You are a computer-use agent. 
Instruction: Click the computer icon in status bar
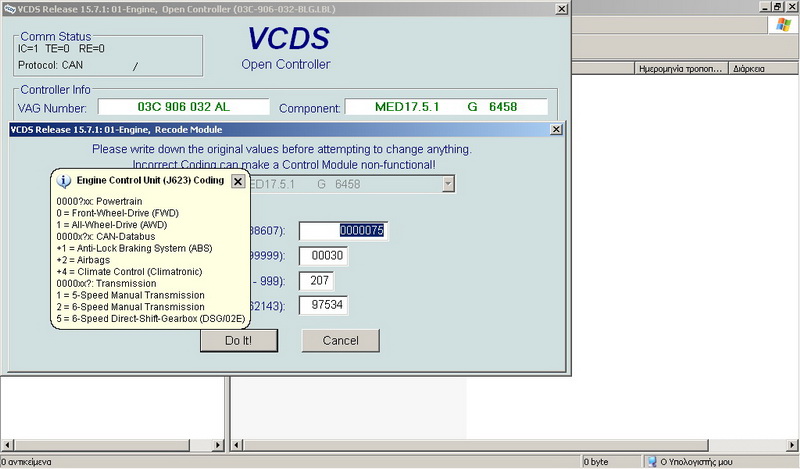click(x=652, y=462)
